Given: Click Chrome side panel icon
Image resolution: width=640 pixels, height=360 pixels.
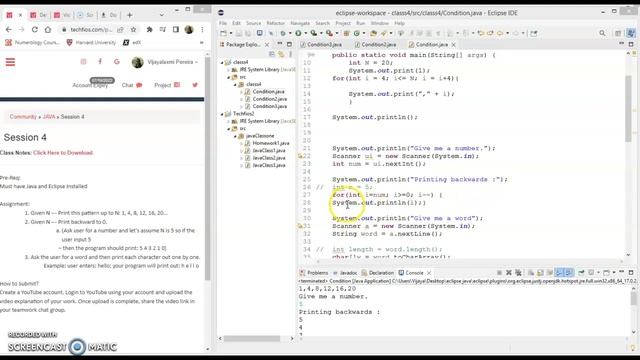Looking at the screenshot, I should [x=176, y=29].
